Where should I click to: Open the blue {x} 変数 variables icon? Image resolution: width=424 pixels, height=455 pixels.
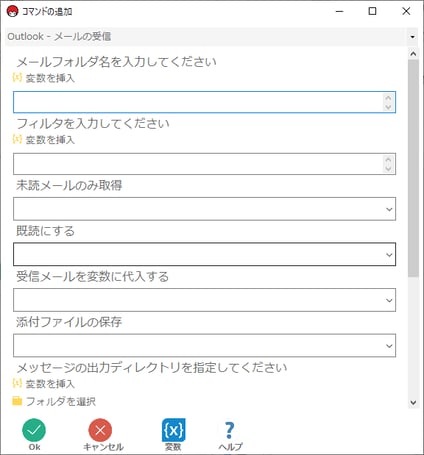[x=173, y=430]
